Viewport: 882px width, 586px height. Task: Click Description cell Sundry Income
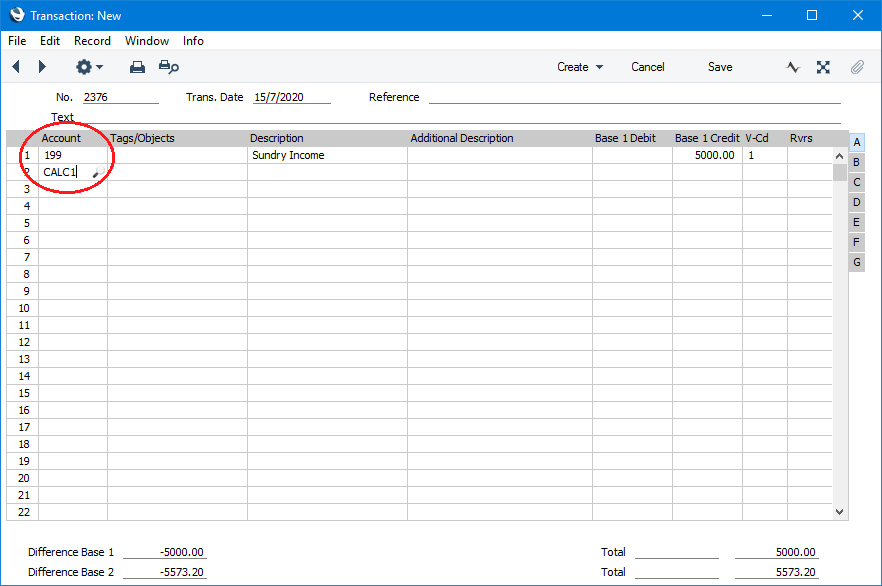coord(327,155)
